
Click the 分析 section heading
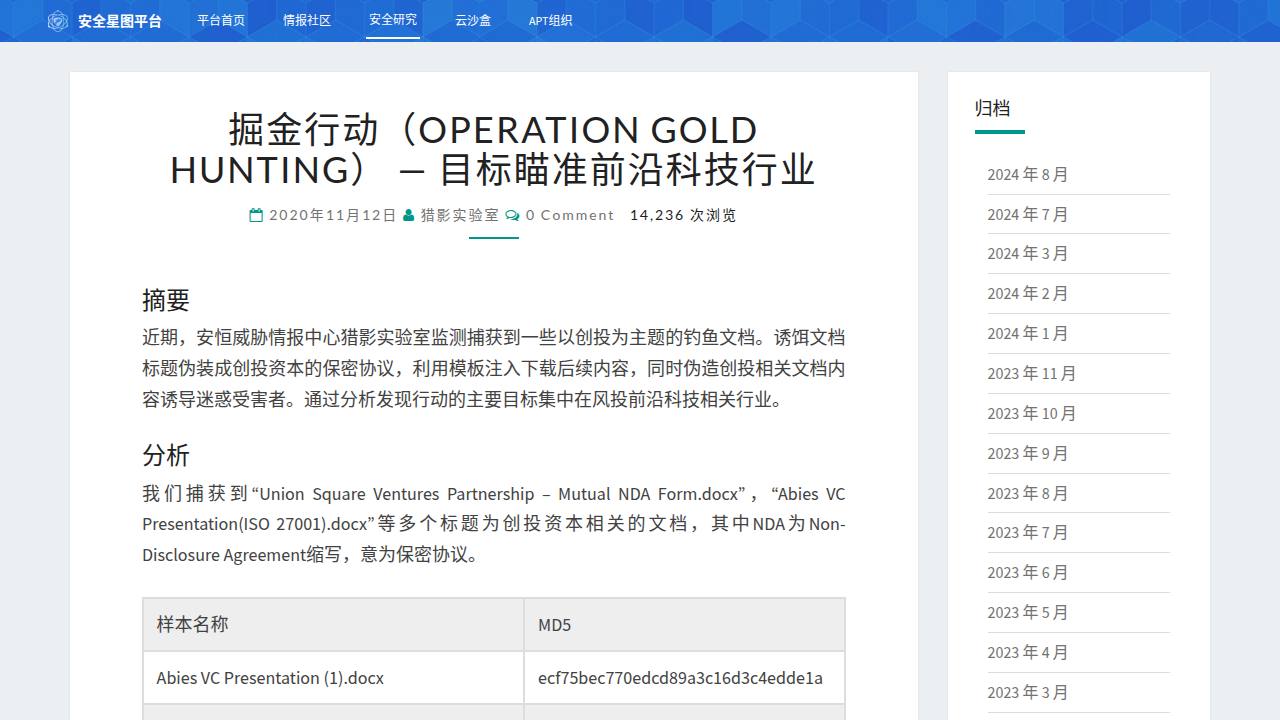166,455
